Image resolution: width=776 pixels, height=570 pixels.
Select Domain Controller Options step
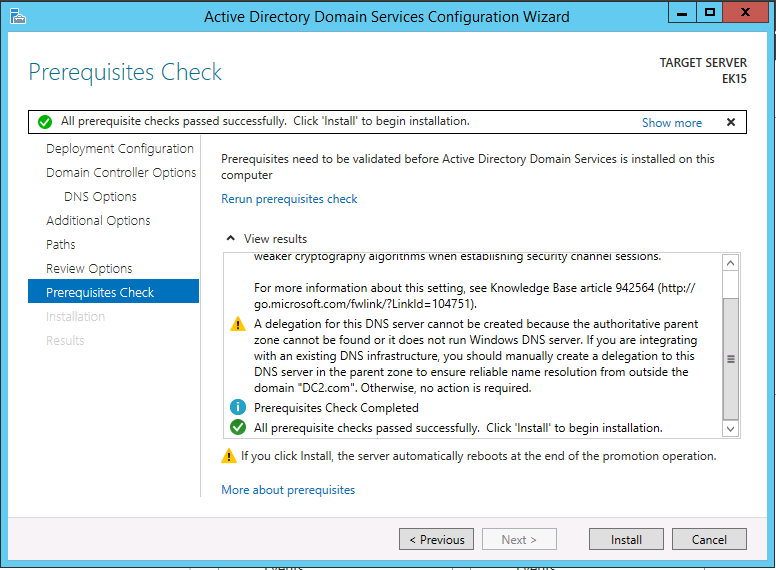(120, 173)
